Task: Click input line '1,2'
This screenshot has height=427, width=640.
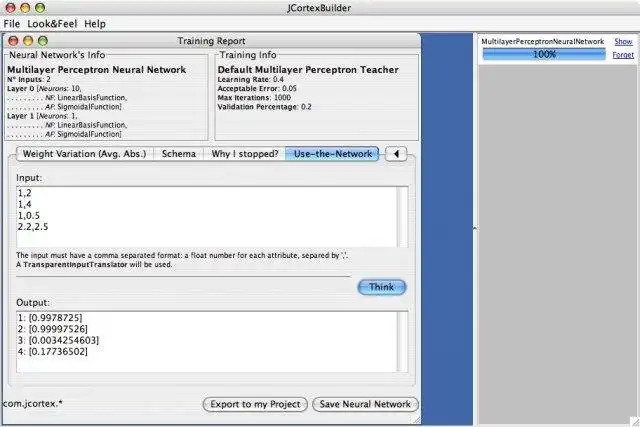Action: click(x=24, y=193)
